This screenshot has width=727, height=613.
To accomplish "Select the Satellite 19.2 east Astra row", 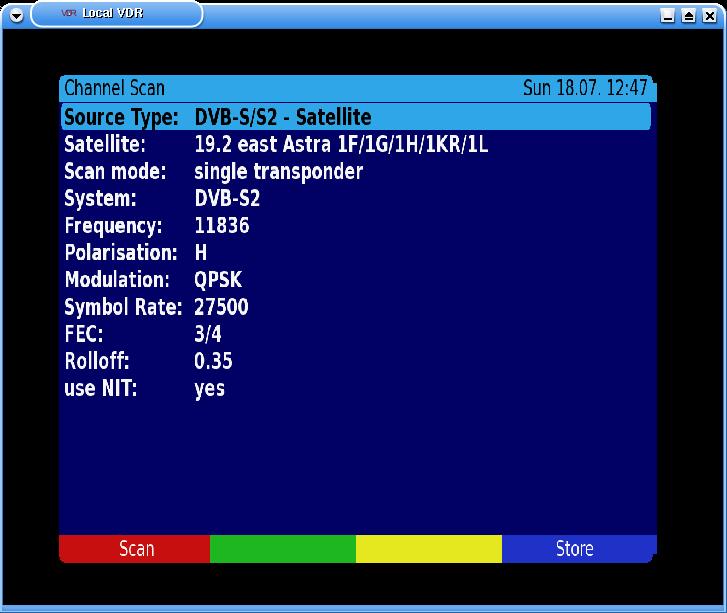I will pos(355,145).
